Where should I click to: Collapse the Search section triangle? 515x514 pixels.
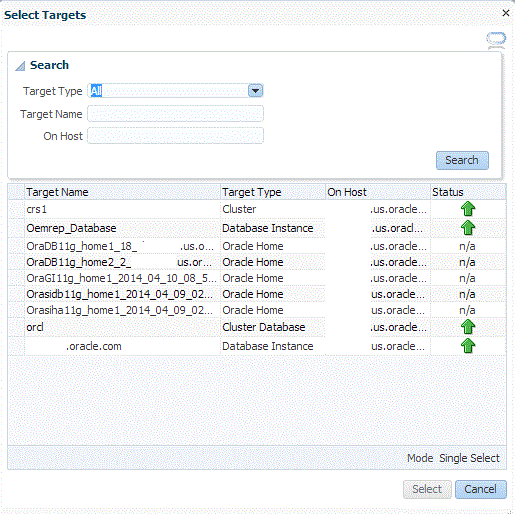20,66
